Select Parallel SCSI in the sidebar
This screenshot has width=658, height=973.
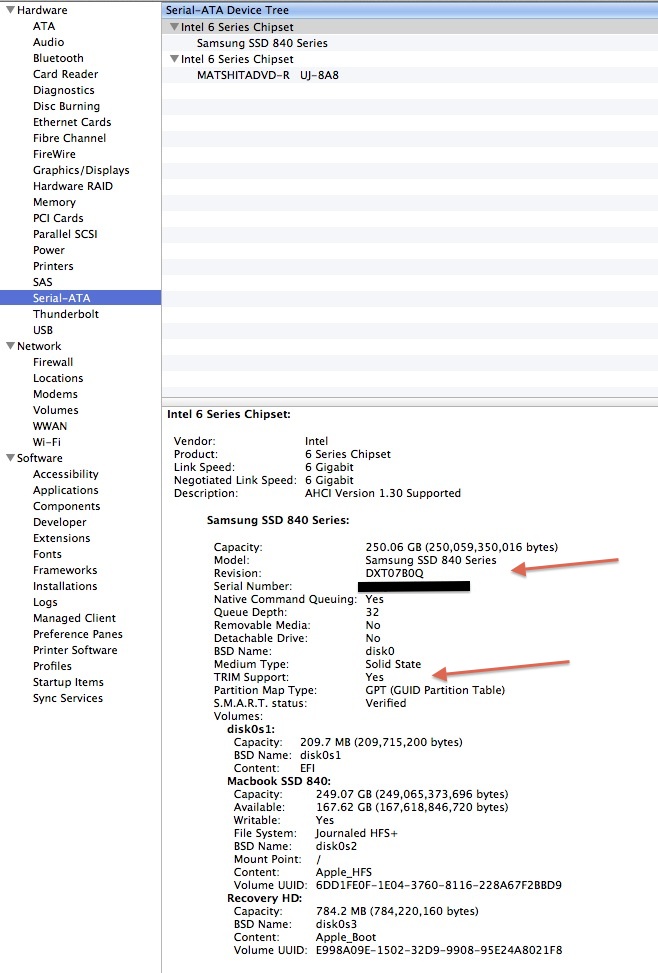click(65, 234)
